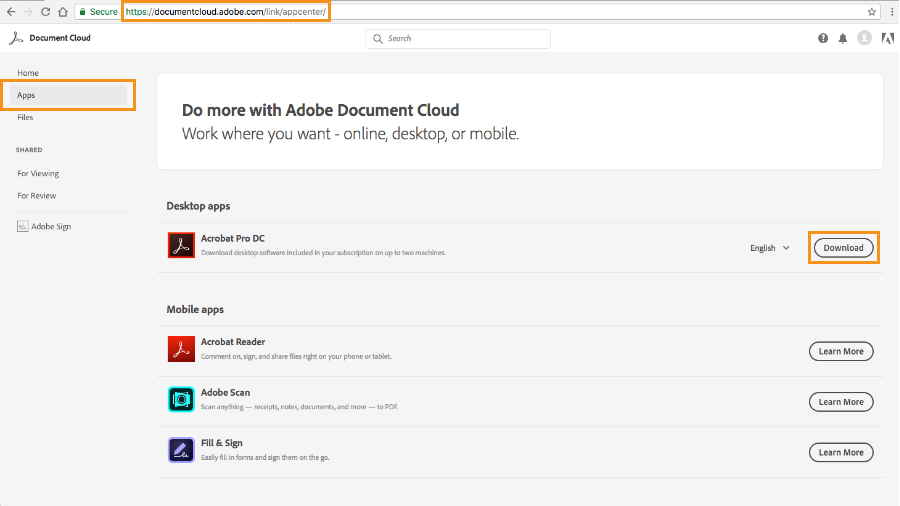900x506 pixels.
Task: Click the Adobe logo icon at top right
Action: tap(885, 38)
